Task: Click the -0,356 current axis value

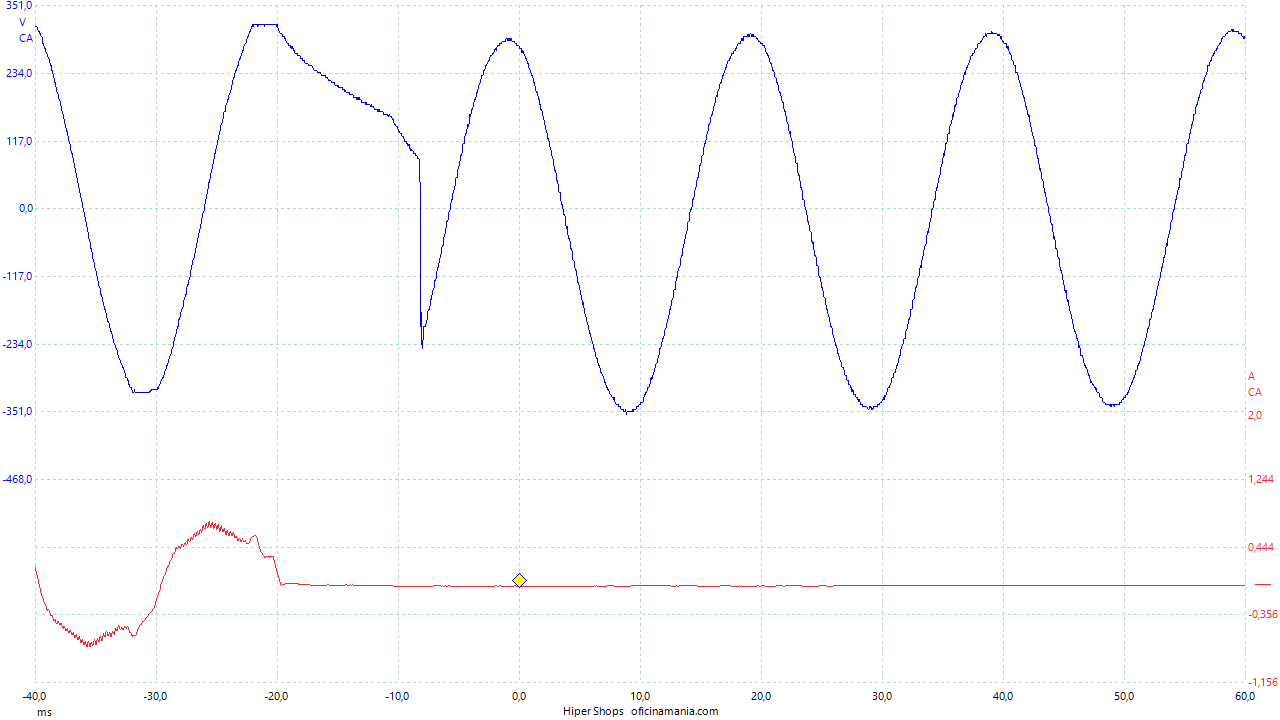Action: (x=1262, y=614)
